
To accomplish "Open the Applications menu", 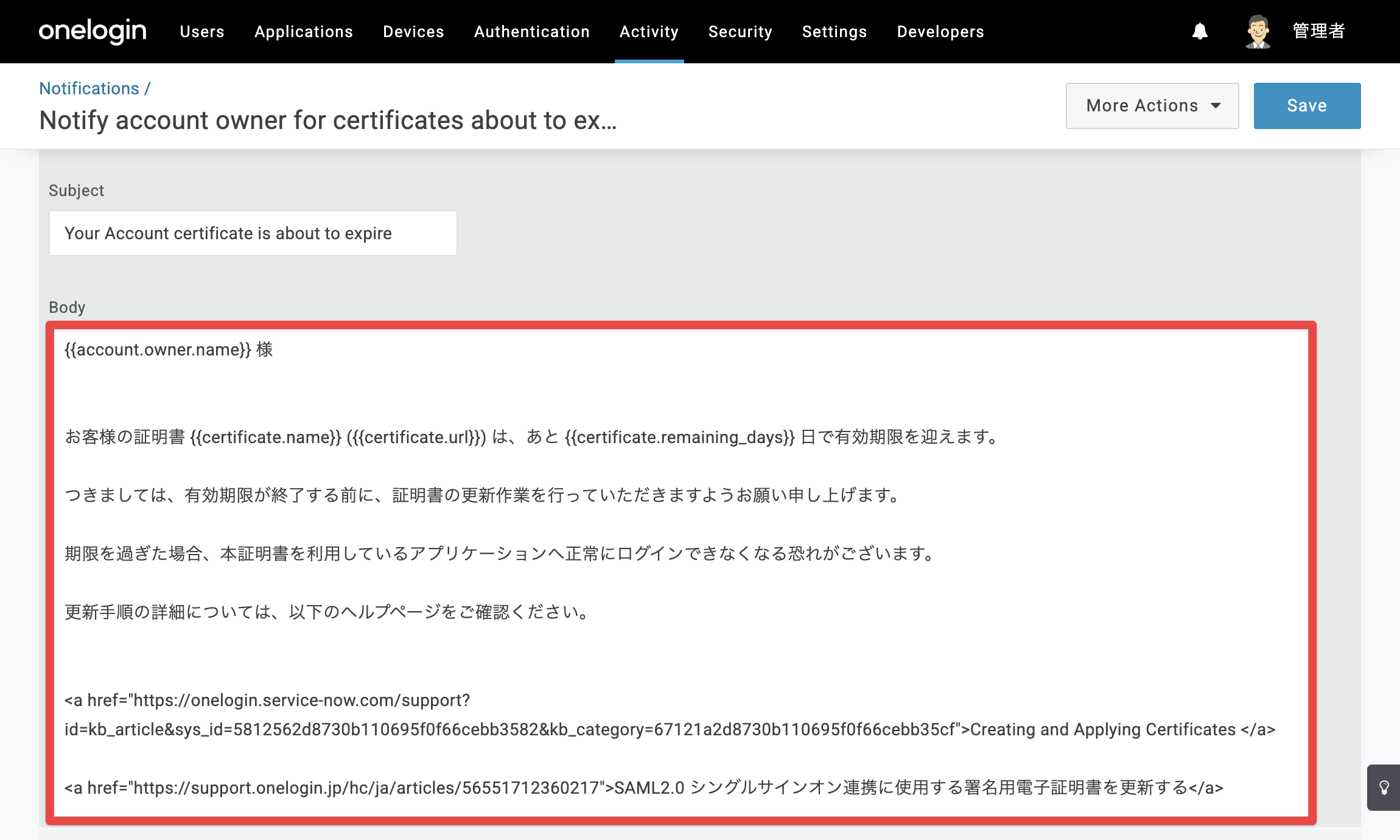I will [304, 32].
